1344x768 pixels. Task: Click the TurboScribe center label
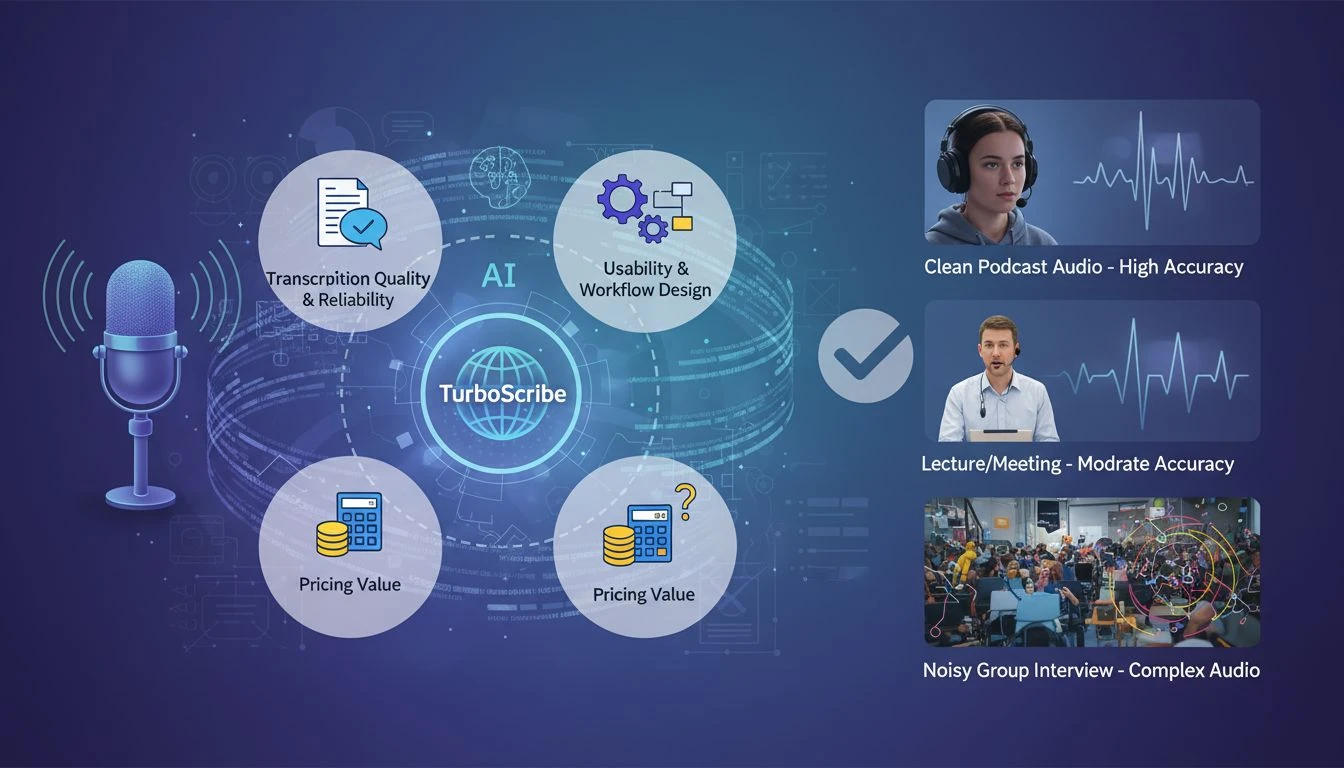coord(503,393)
